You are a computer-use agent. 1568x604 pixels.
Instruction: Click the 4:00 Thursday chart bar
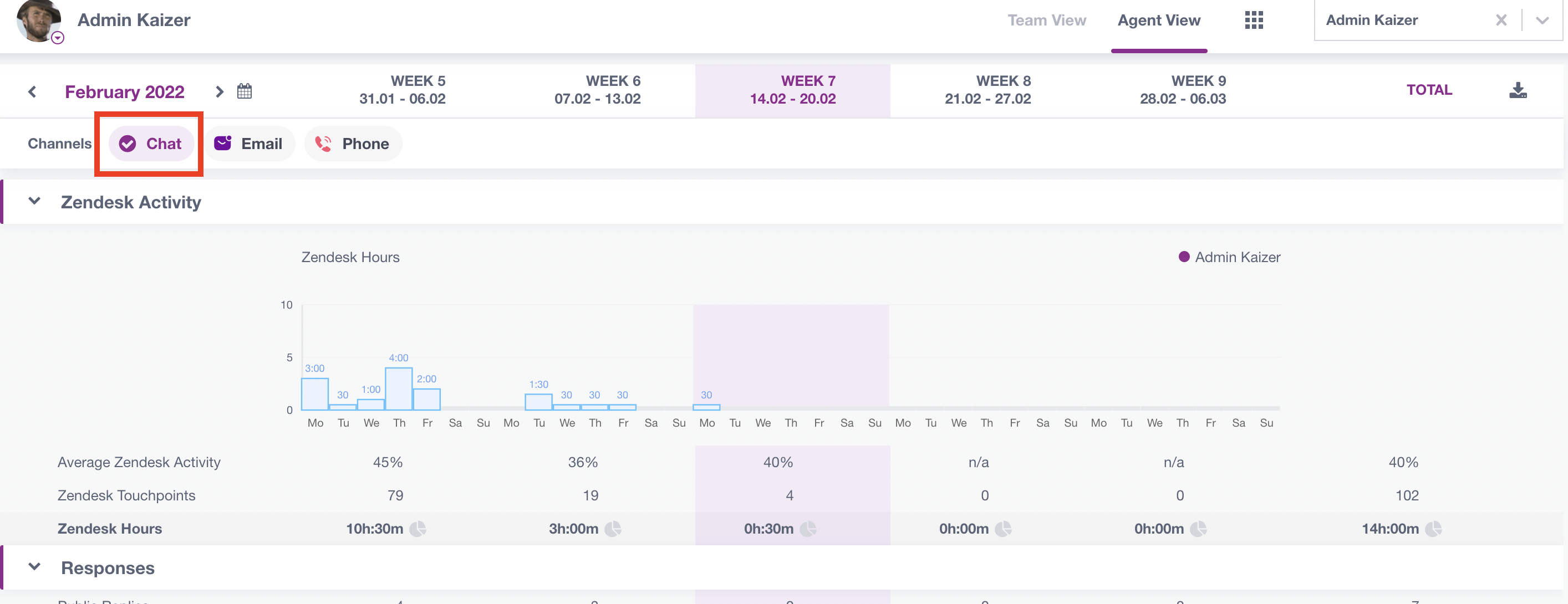[x=399, y=388]
